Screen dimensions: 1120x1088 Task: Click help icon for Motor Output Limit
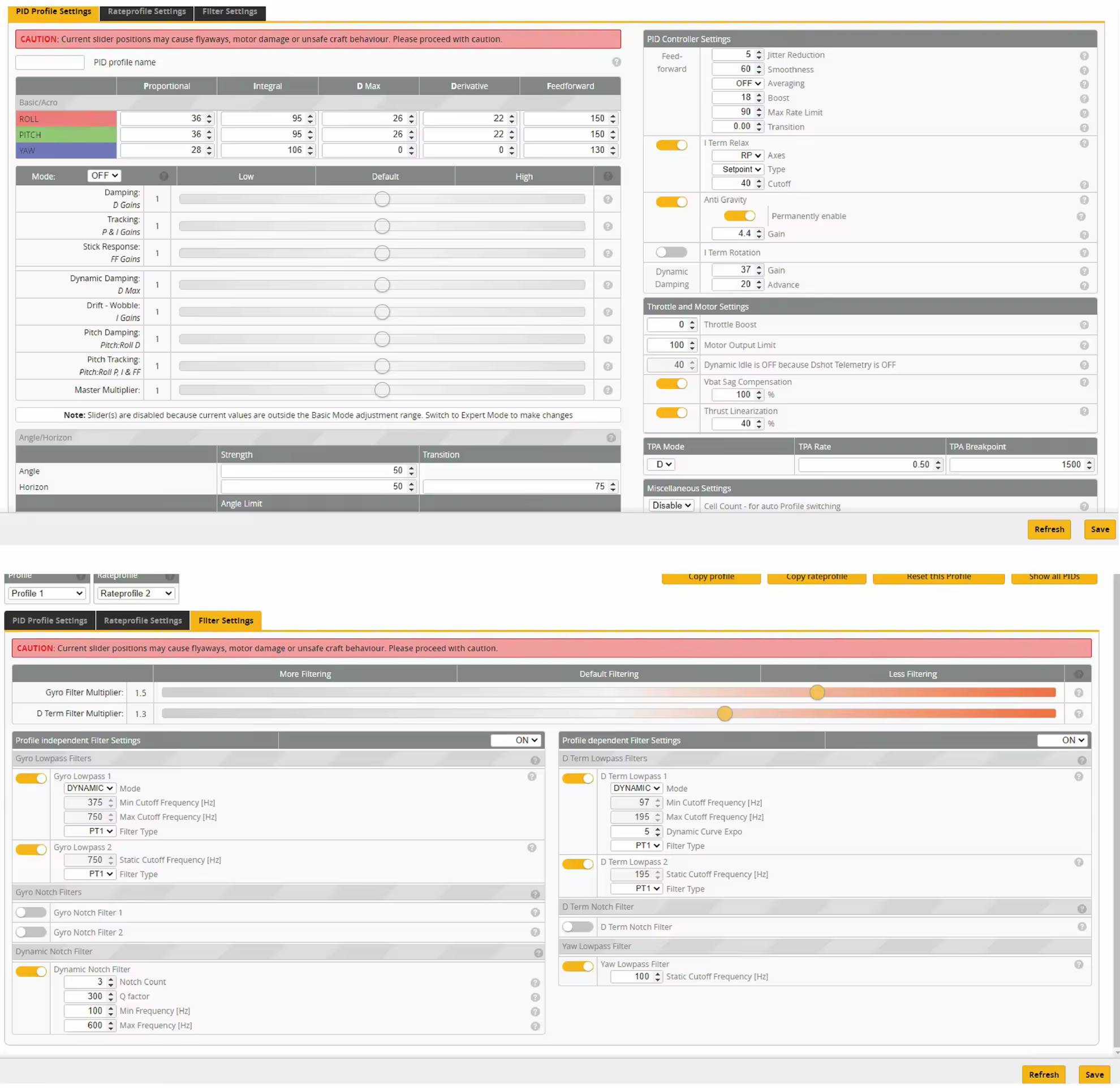[x=1084, y=345]
